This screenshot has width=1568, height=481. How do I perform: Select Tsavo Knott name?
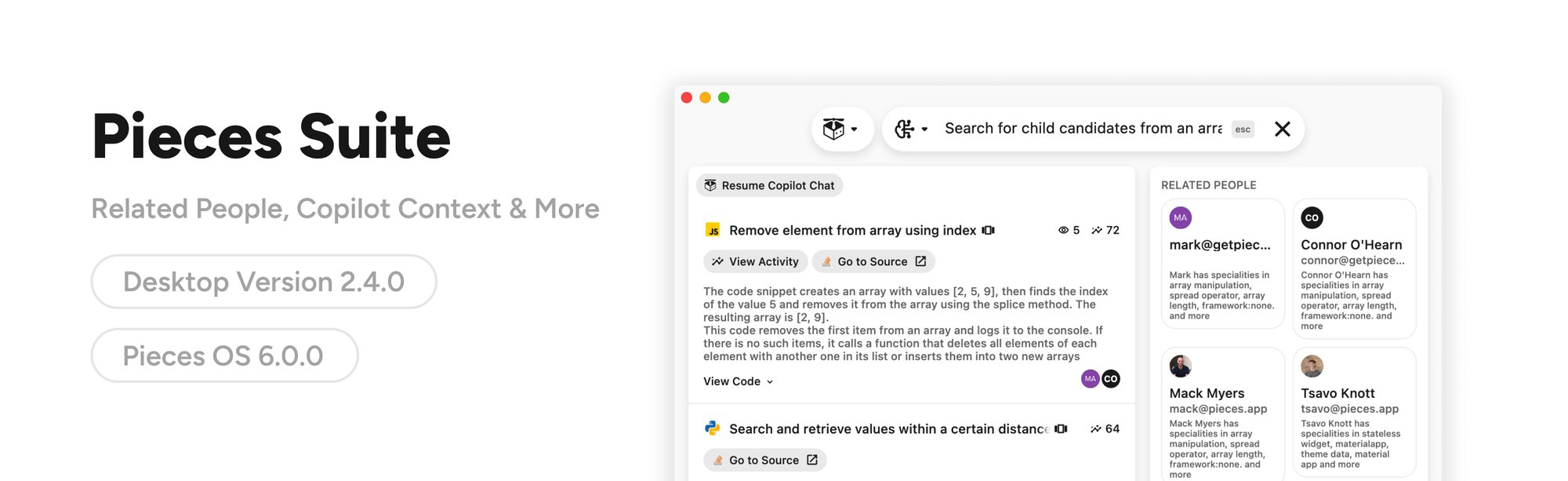[1338, 393]
